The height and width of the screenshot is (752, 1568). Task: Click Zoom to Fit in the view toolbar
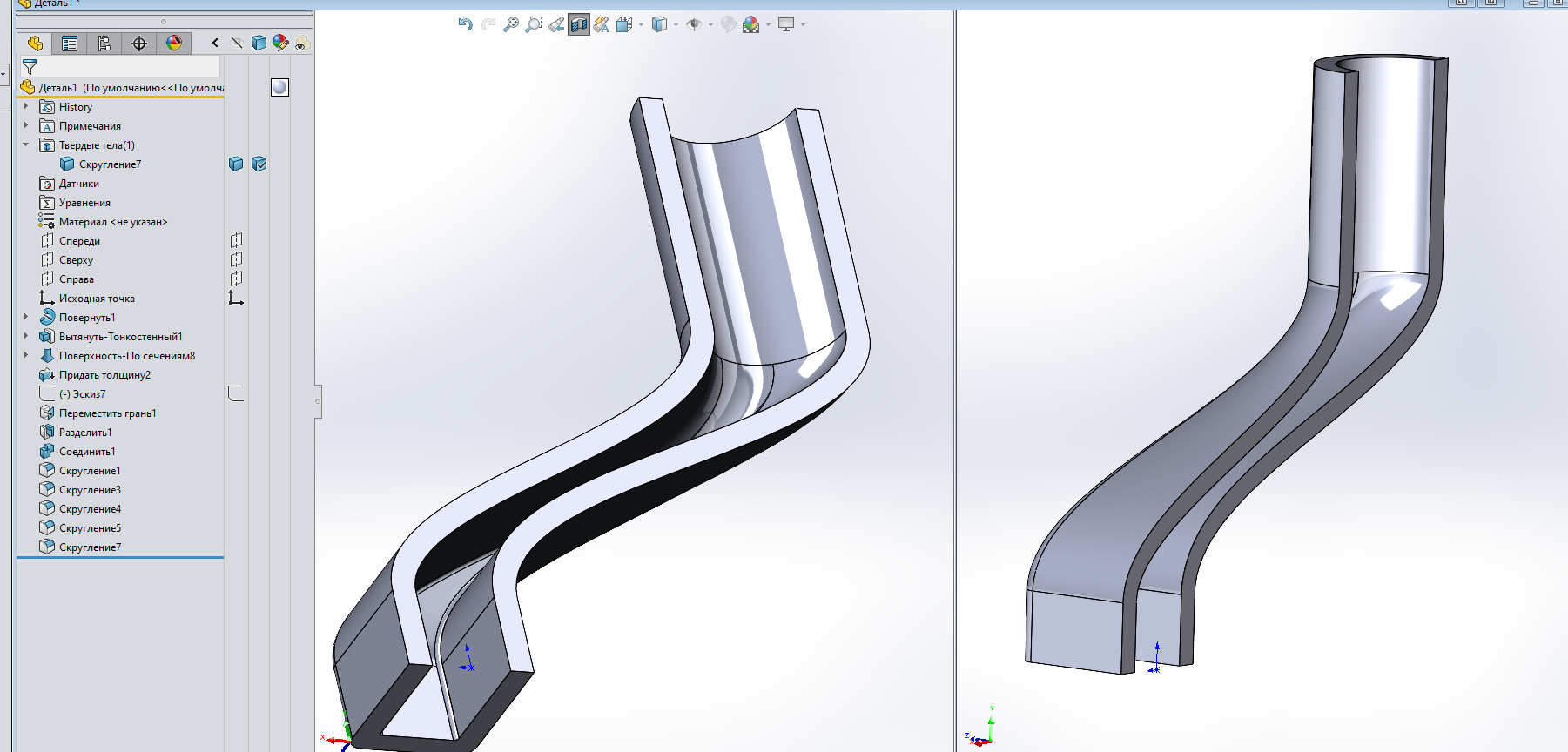point(511,24)
